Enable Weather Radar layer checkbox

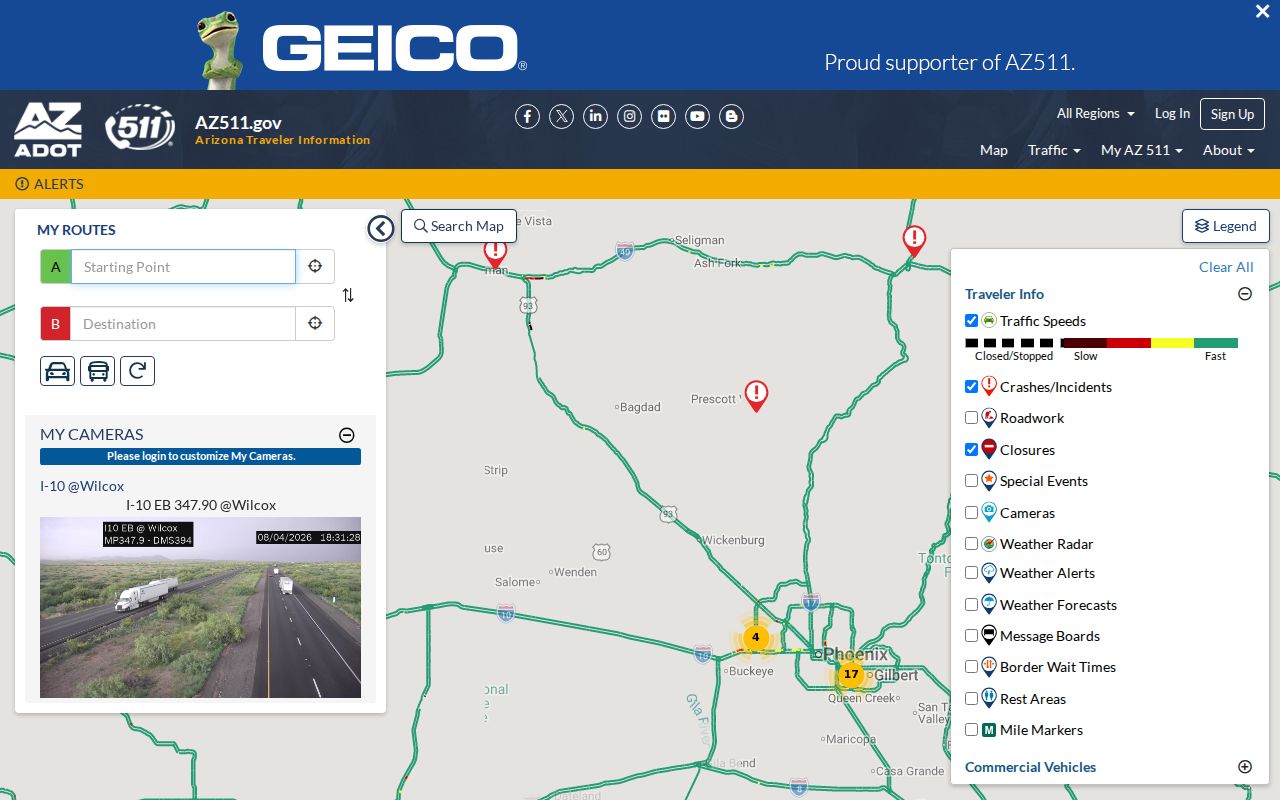[971, 544]
